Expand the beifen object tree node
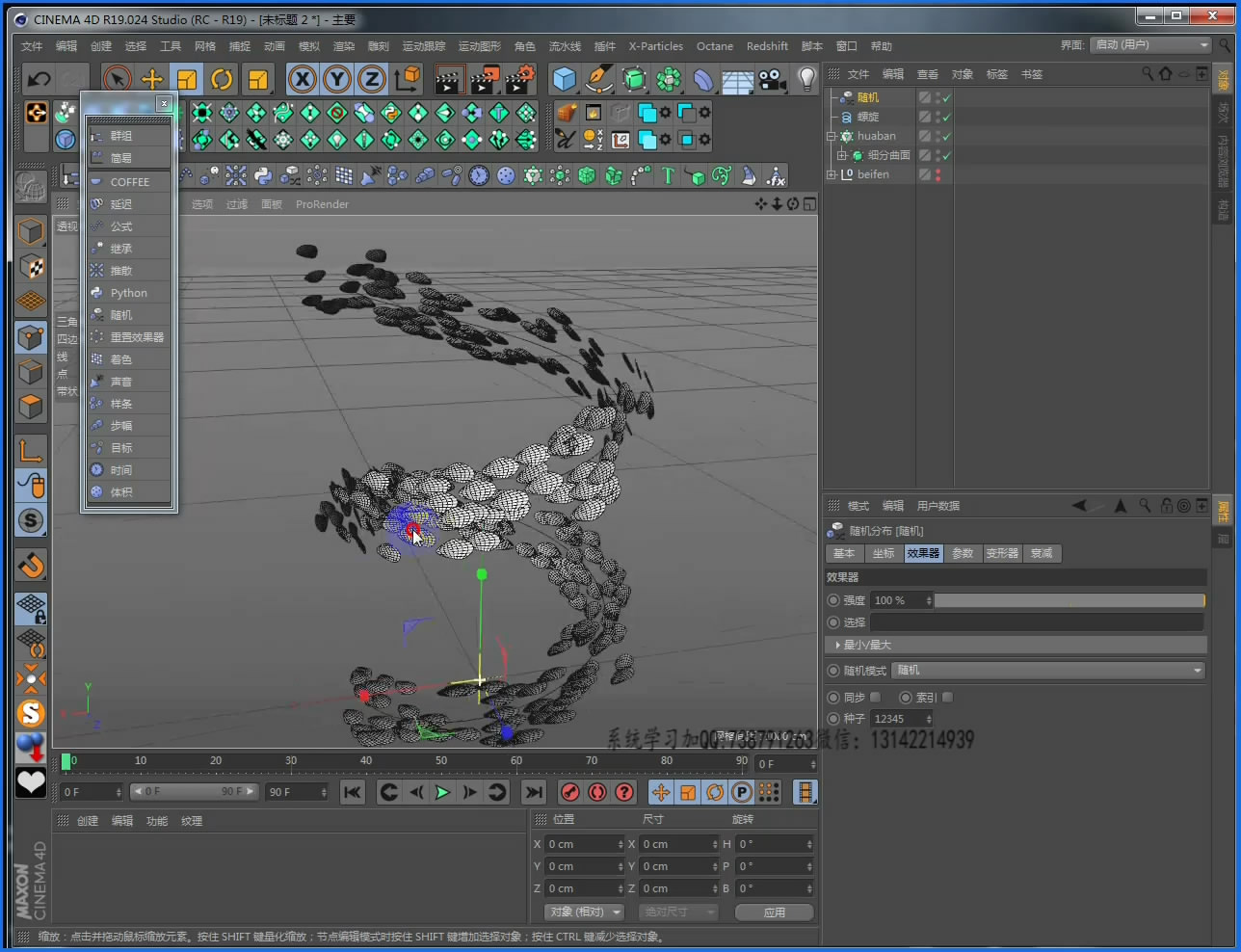 tap(831, 174)
